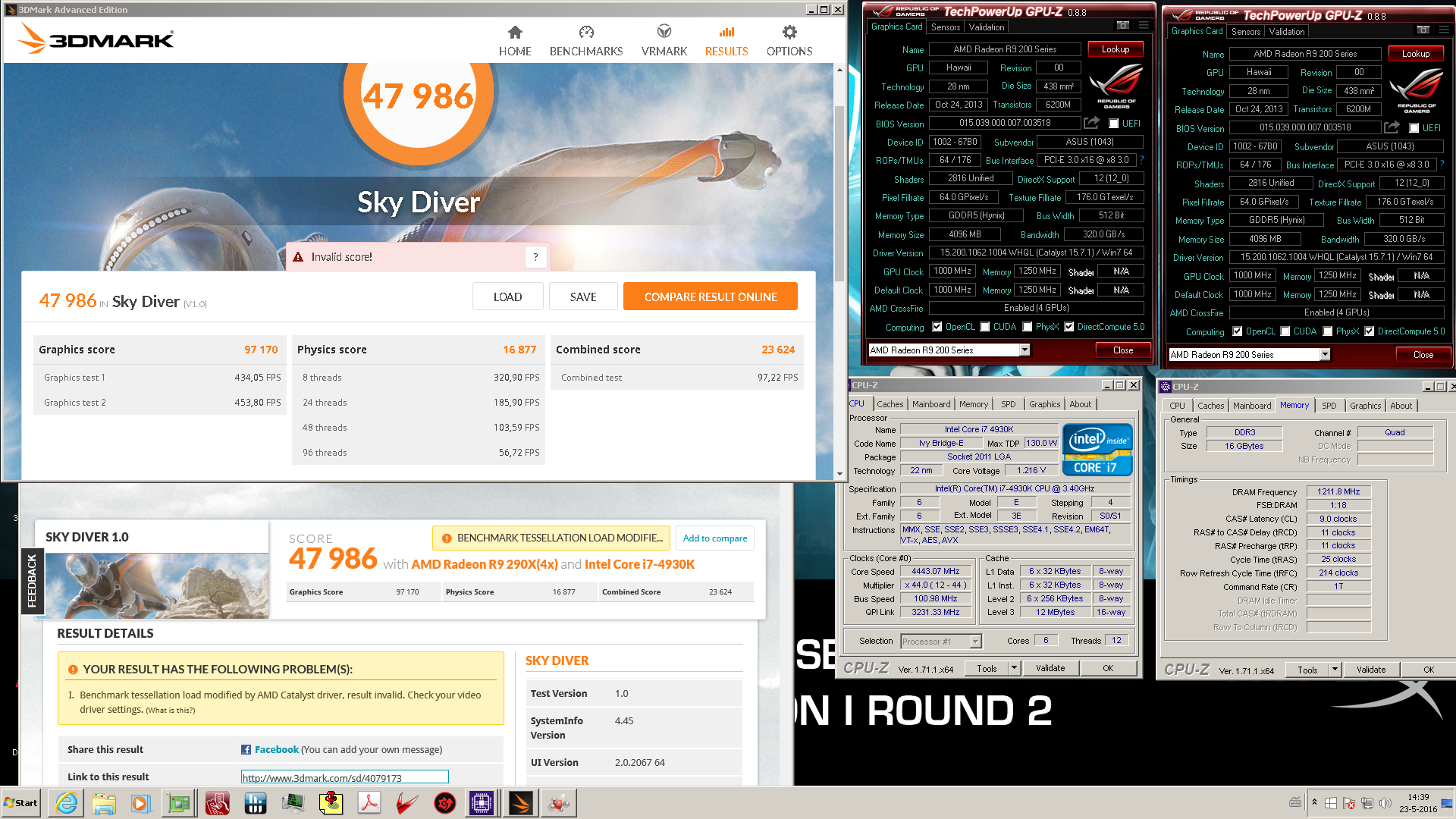Expand Tools arrow in left CPU-Z window
This screenshot has width=1456, height=819.
point(1014,668)
